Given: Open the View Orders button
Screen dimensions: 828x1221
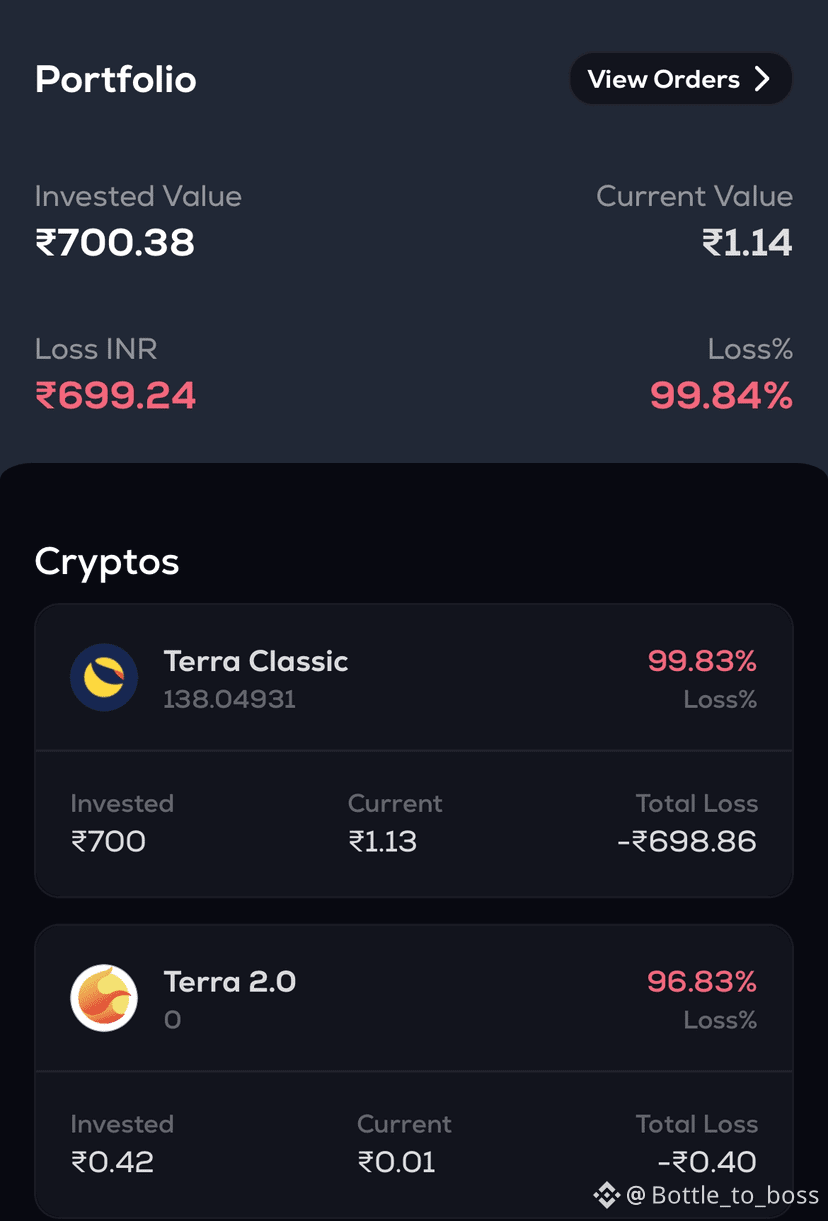Looking at the screenshot, I should pos(680,79).
